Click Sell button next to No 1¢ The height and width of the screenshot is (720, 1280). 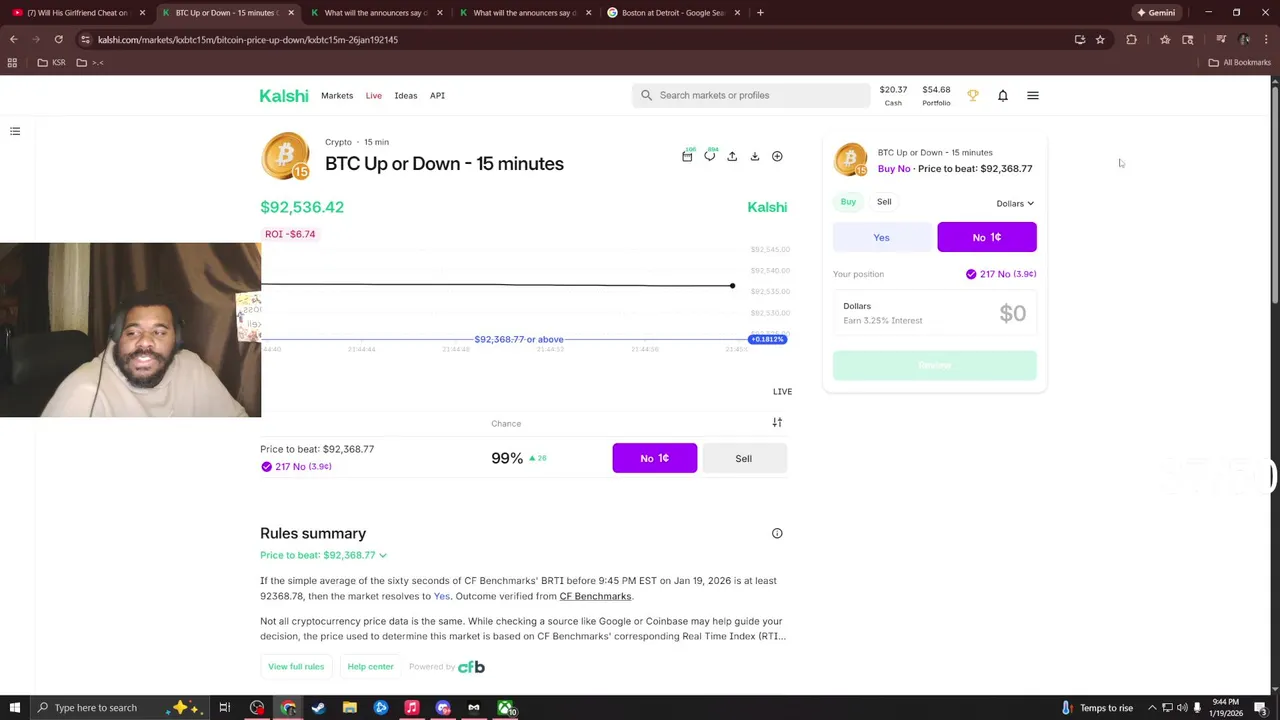(x=744, y=458)
